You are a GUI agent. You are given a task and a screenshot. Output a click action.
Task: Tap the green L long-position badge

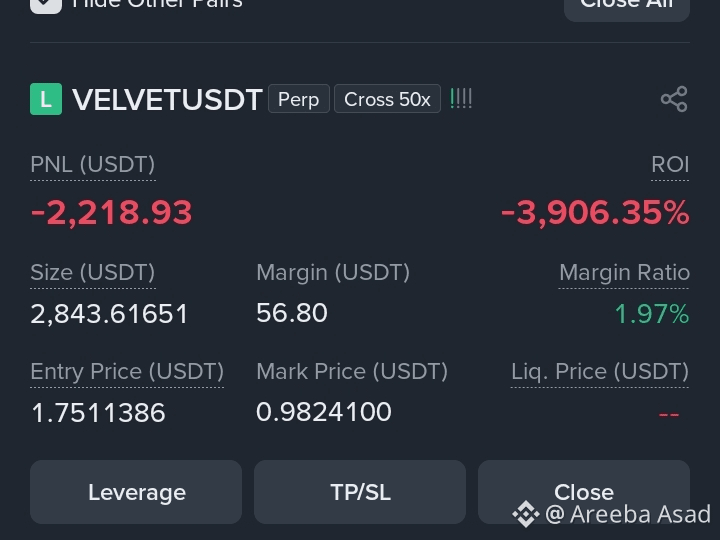pyautogui.click(x=46, y=99)
